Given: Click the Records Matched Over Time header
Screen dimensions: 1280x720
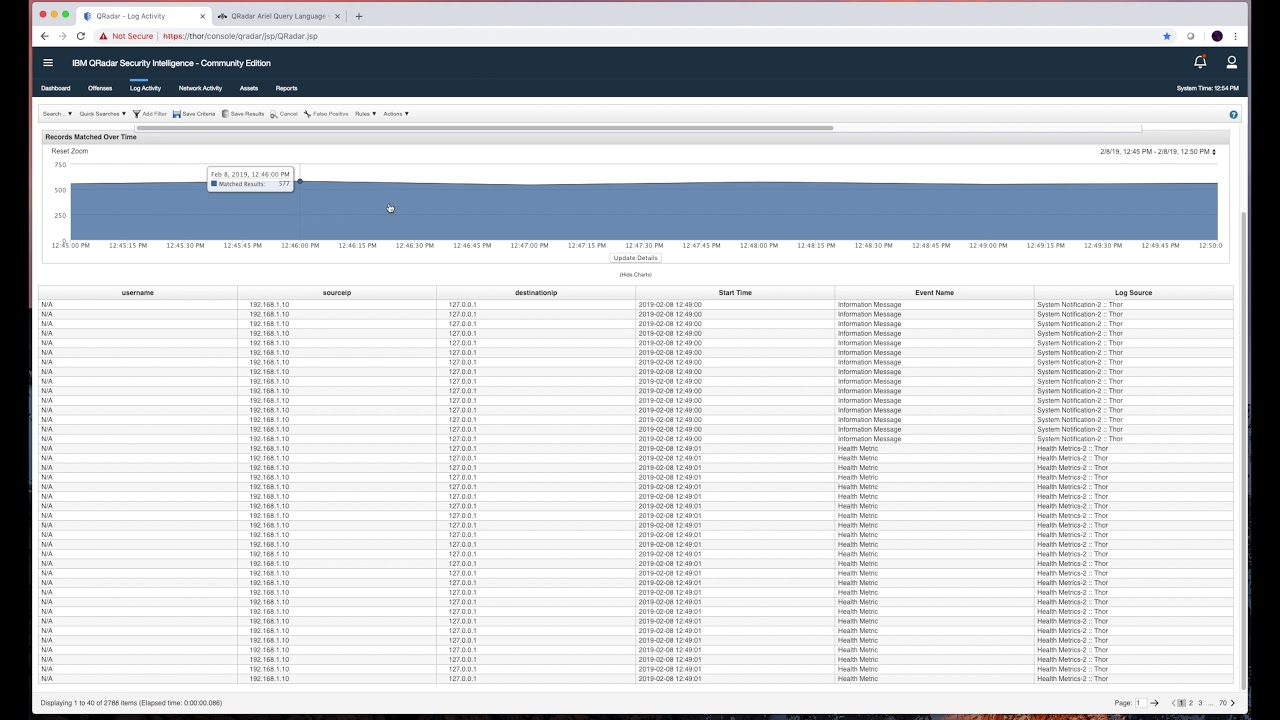Looking at the screenshot, I should pyautogui.click(x=91, y=137).
